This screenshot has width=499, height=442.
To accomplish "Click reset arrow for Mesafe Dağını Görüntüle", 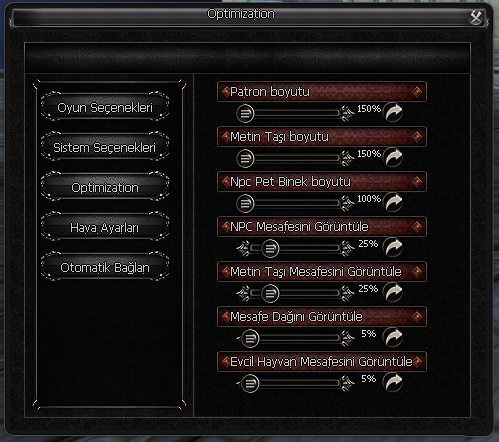I will 393,337.
